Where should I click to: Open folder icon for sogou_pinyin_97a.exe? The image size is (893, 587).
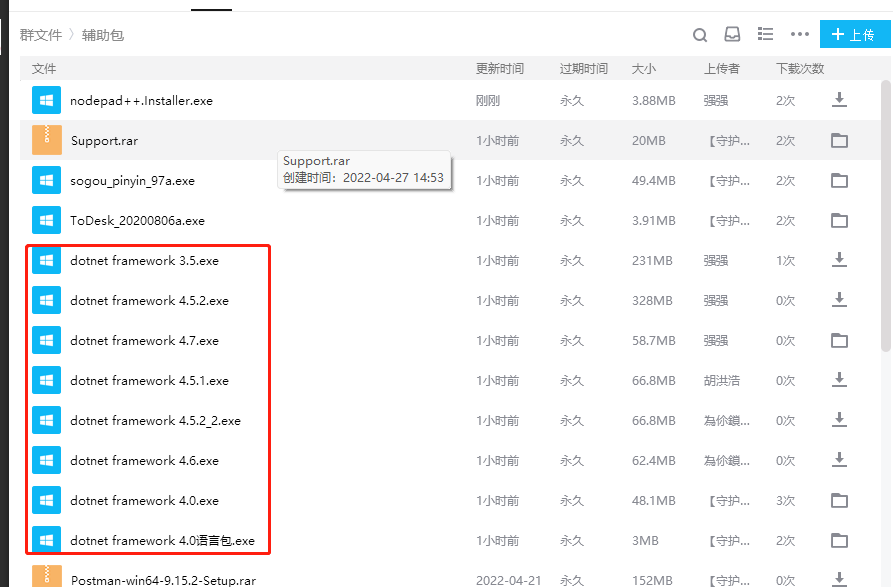839,181
